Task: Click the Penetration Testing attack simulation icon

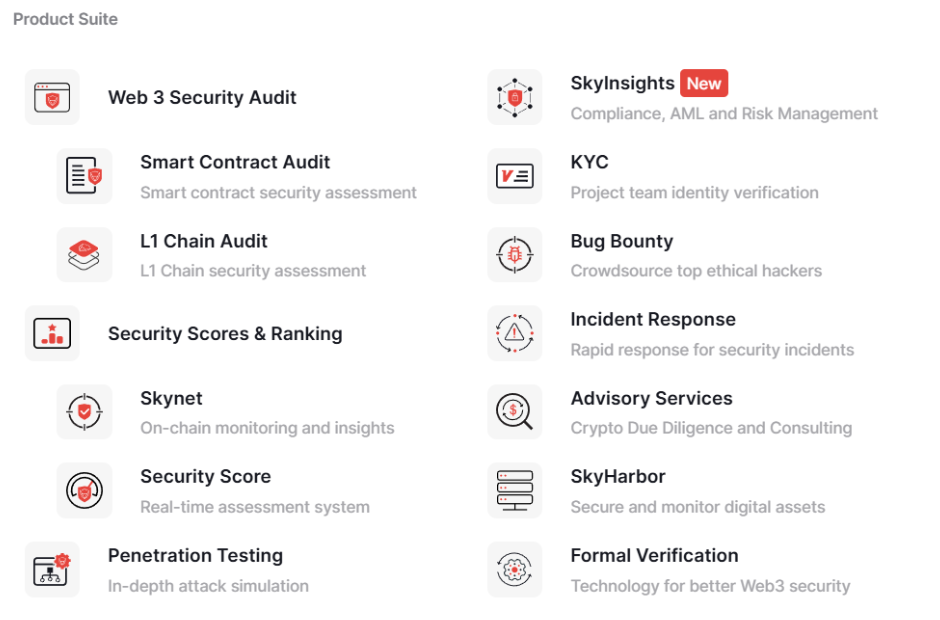Action: [x=51, y=569]
